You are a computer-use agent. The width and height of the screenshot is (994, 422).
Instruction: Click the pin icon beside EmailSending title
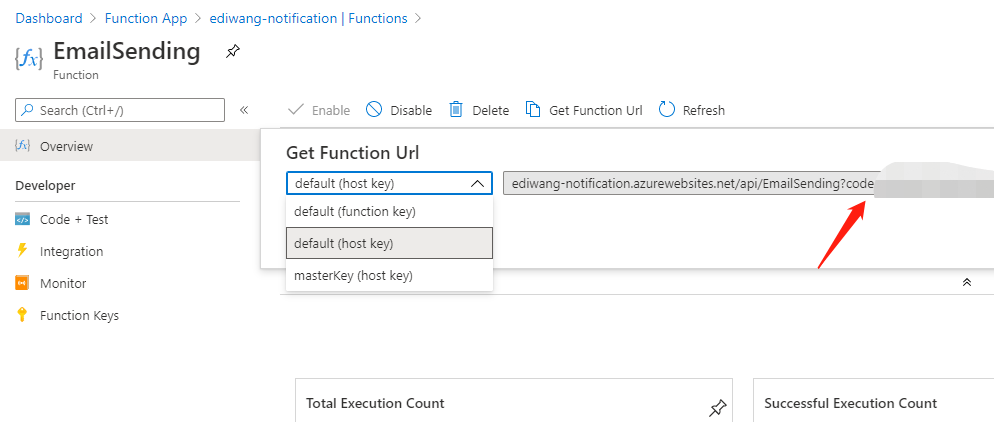[x=233, y=51]
